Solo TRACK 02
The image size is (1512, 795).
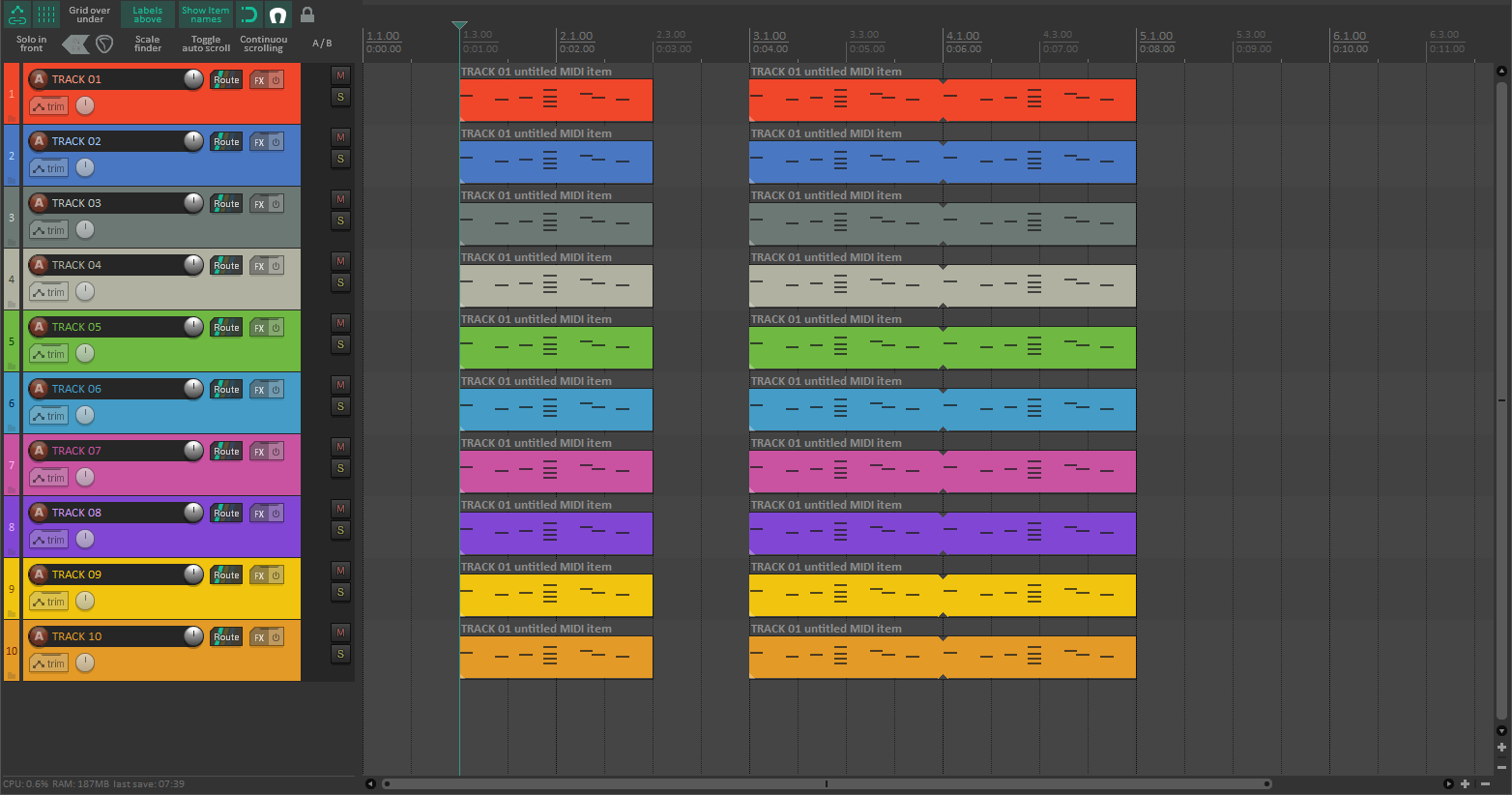pyautogui.click(x=340, y=159)
